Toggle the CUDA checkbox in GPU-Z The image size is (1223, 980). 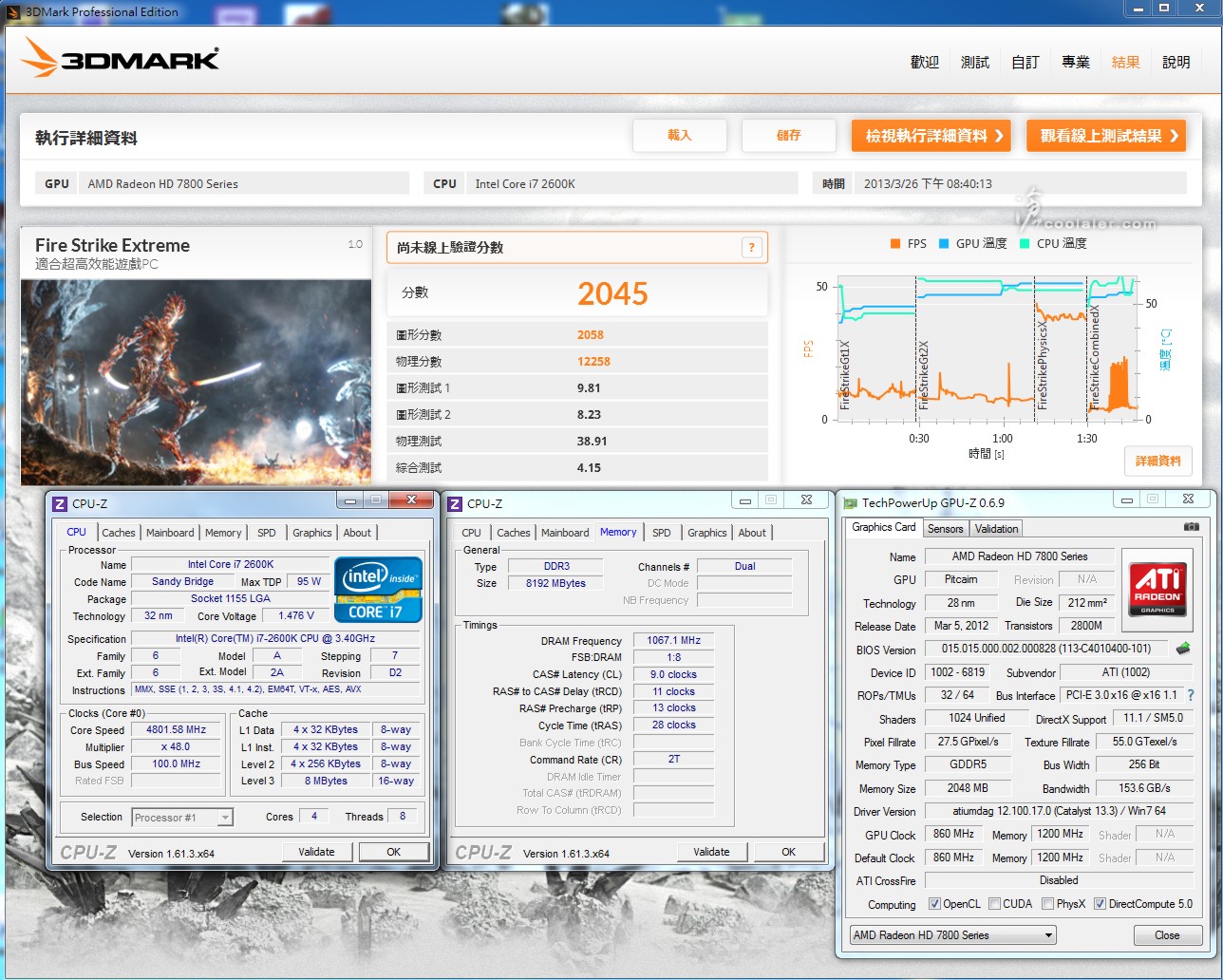coord(994,904)
